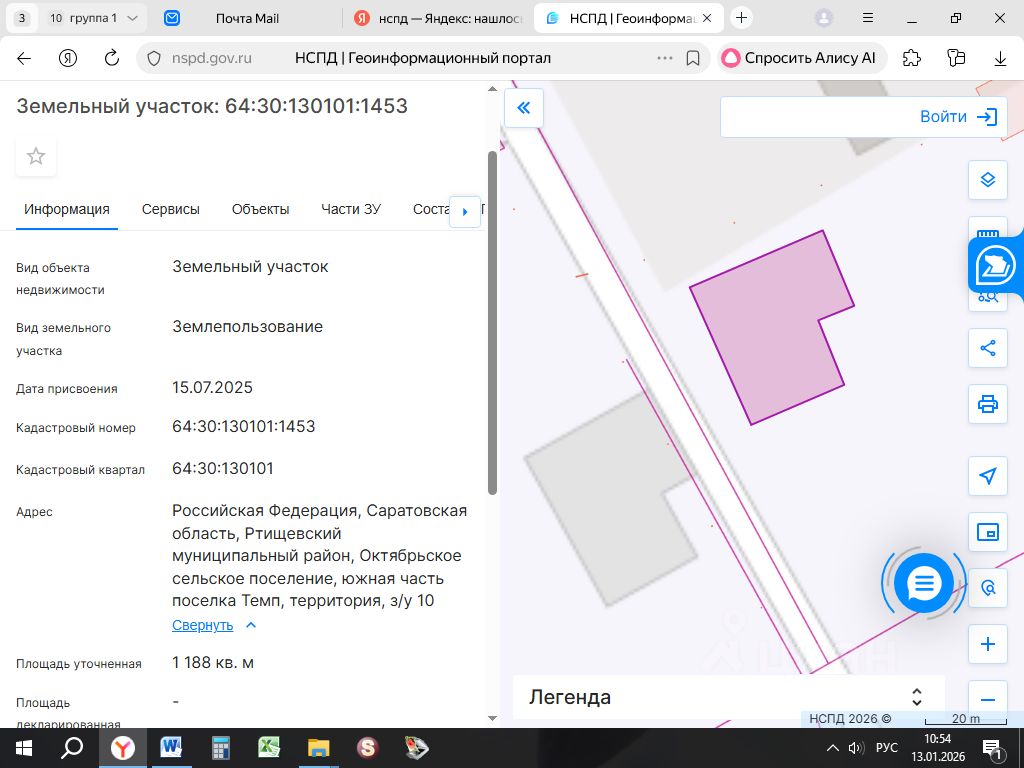The height and width of the screenshot is (768, 1024).
Task: Open browser extensions icon
Action: [912, 58]
